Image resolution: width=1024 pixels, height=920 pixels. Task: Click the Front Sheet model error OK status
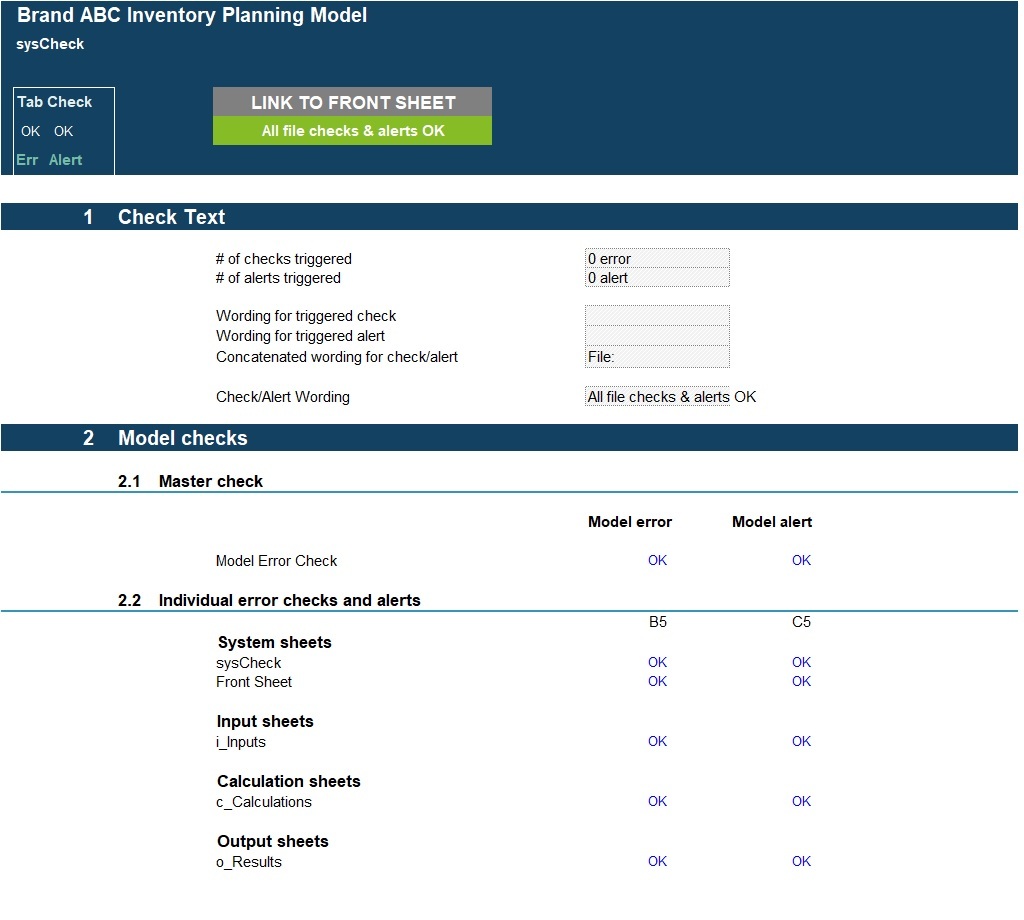click(x=657, y=682)
